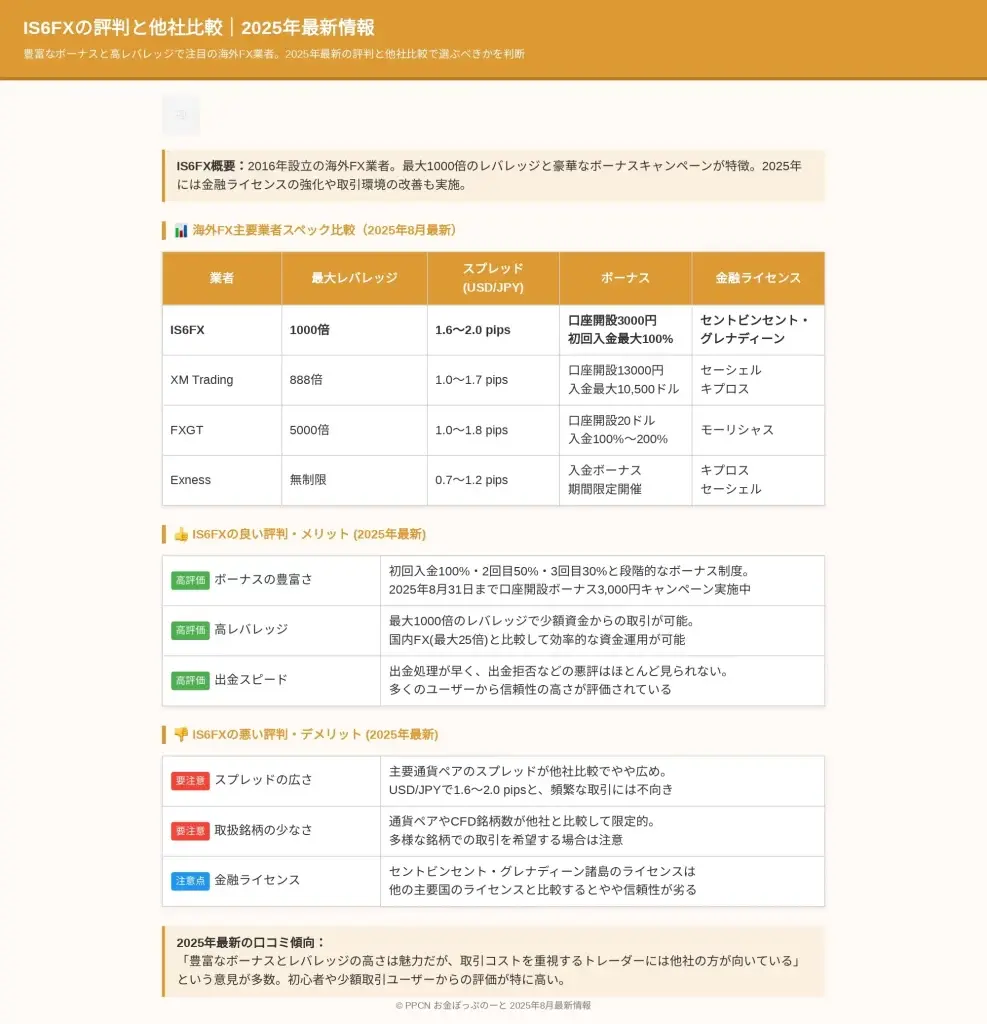Click the blue 注意点 badge next to 金融ライセンス
The image size is (987, 1024).
[190, 881]
